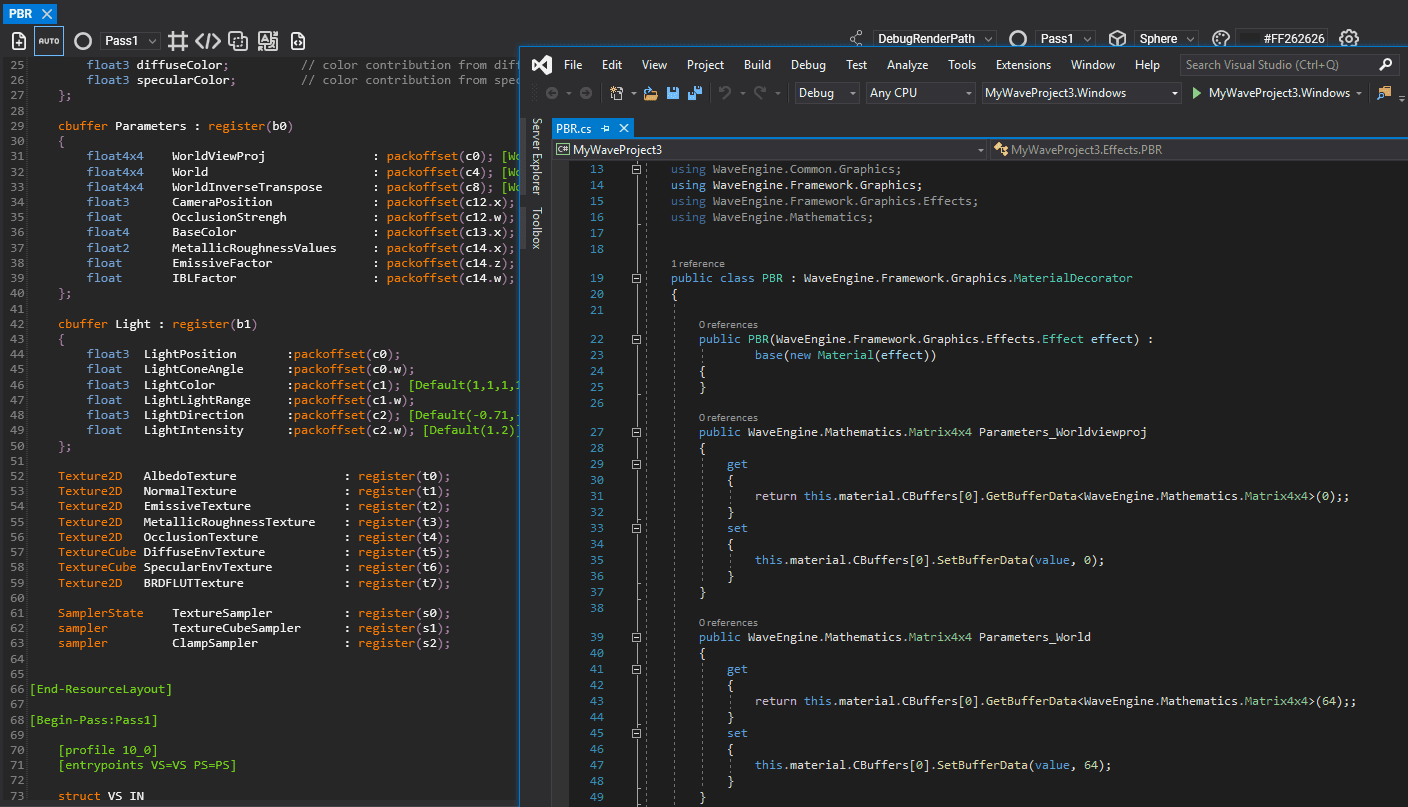
Task: Open the settings gear in viewer toolbar
Action: [1349, 39]
